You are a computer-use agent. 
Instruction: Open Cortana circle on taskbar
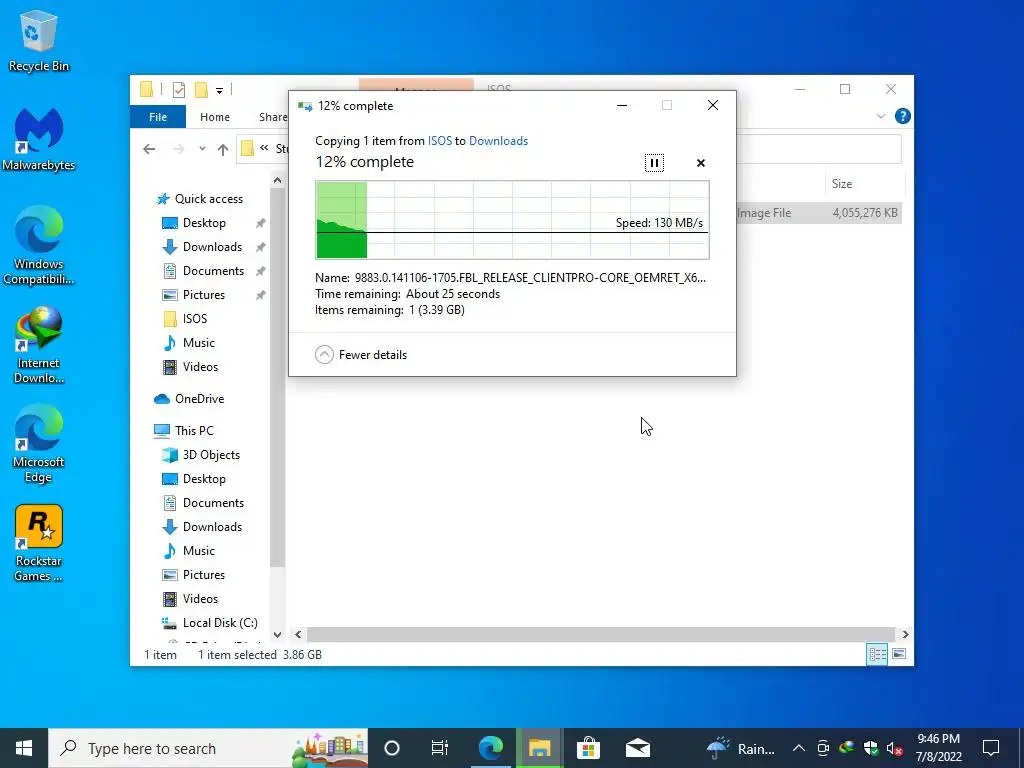pyautogui.click(x=392, y=748)
